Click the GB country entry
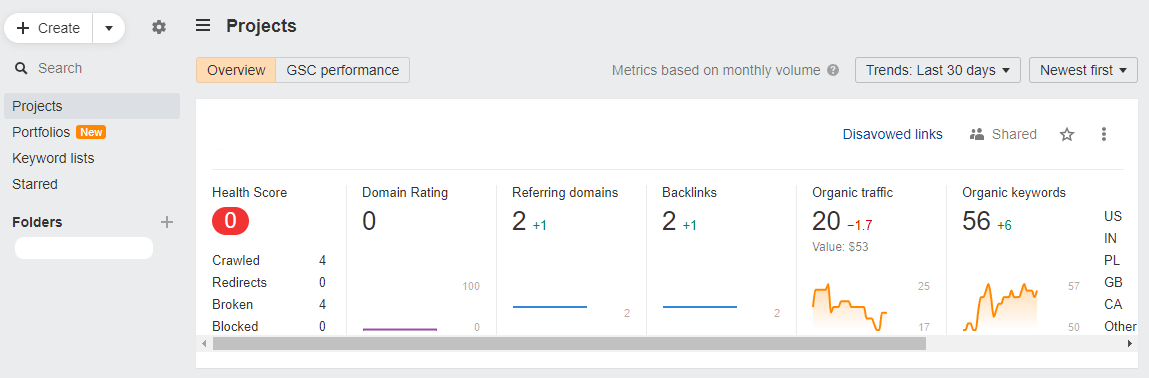The height and width of the screenshot is (378, 1149). [1113, 282]
